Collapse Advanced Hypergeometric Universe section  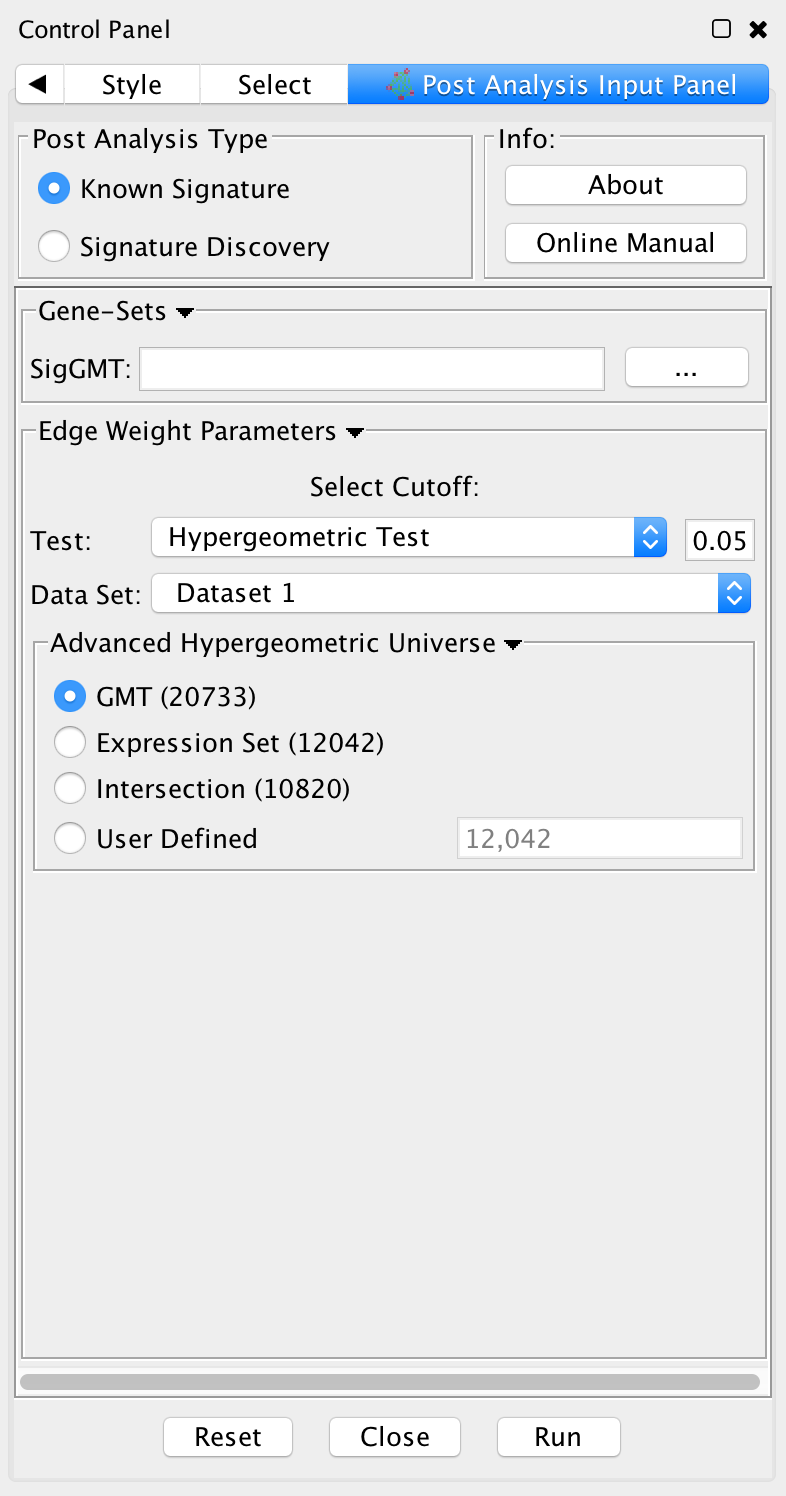[x=512, y=644]
